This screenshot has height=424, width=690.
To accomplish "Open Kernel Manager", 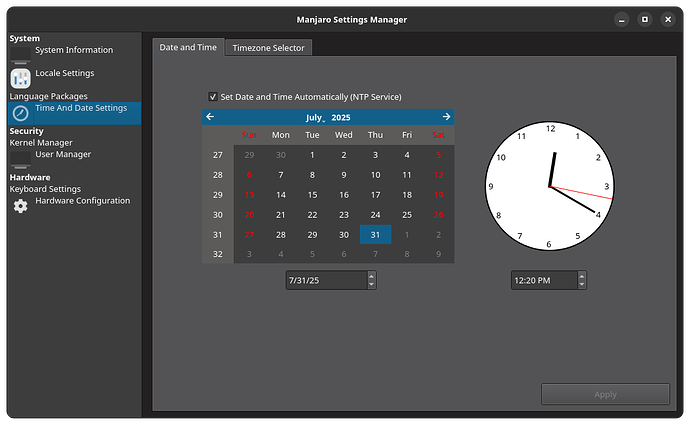I will coord(41,143).
